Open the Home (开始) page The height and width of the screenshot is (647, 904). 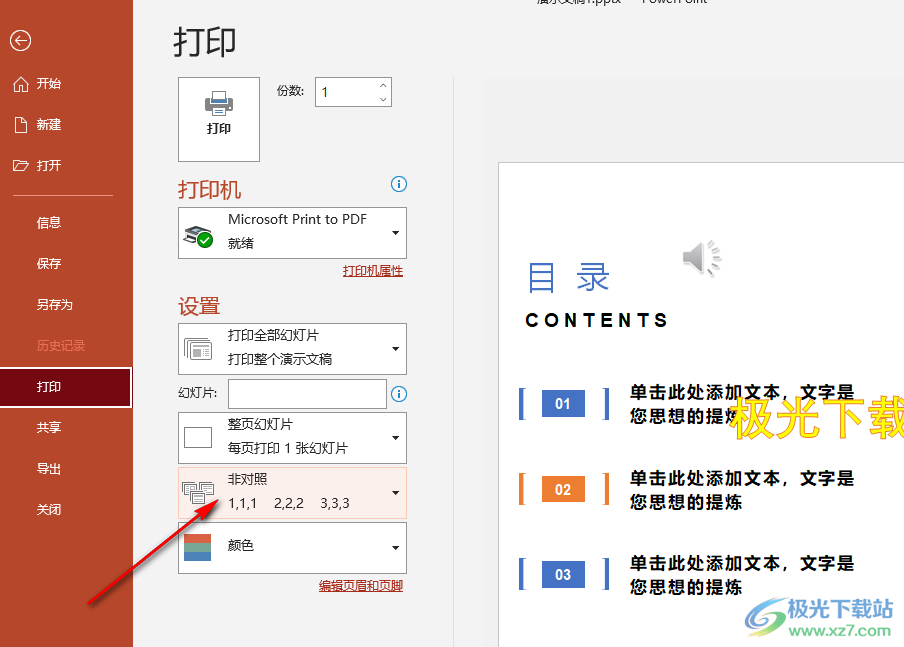(48, 84)
